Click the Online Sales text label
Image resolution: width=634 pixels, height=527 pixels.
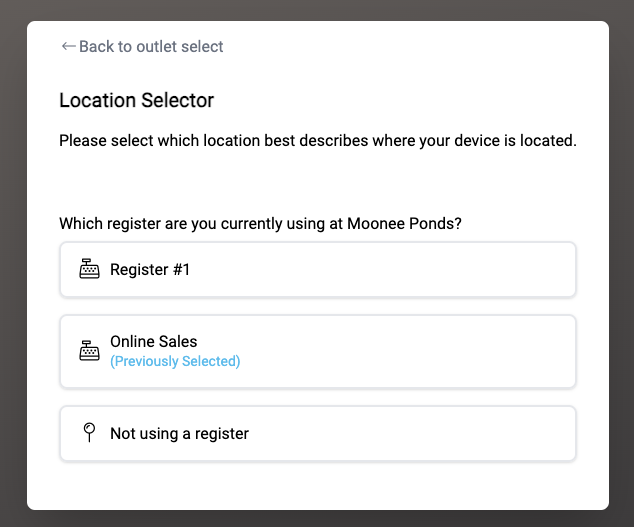pyautogui.click(x=154, y=342)
